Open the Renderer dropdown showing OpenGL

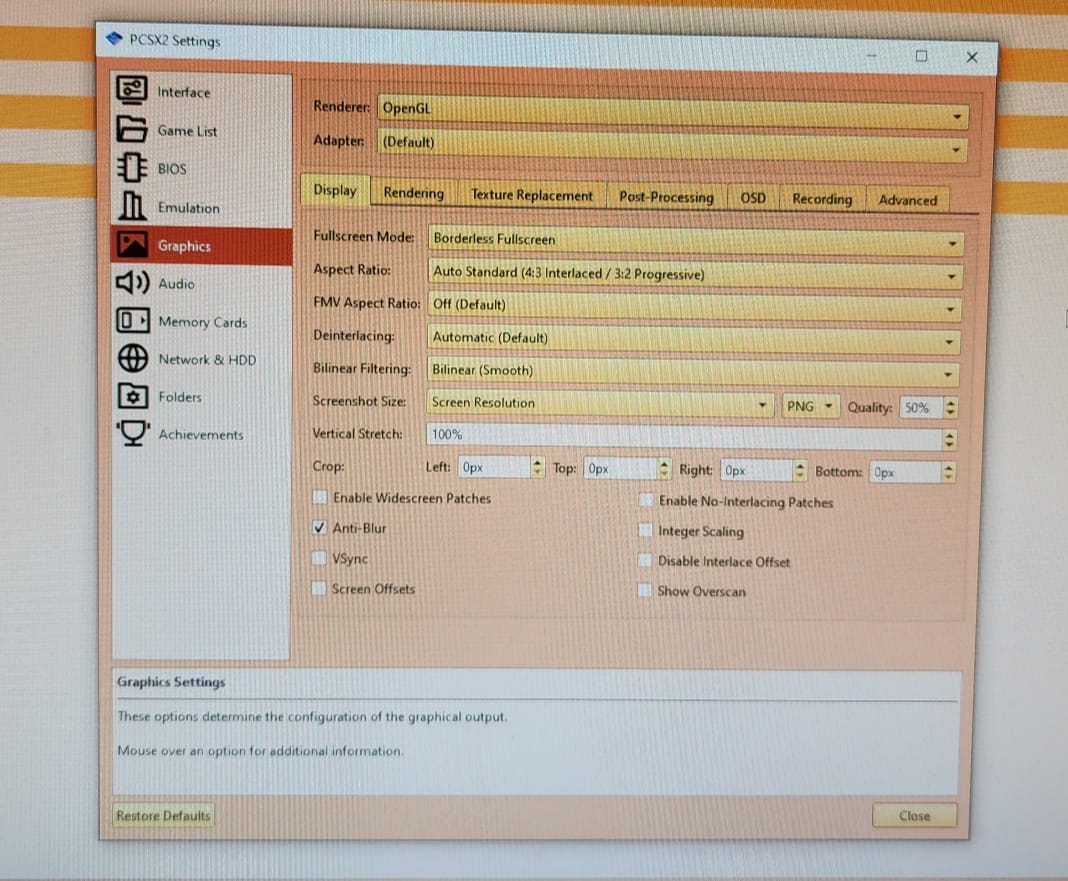click(673, 112)
